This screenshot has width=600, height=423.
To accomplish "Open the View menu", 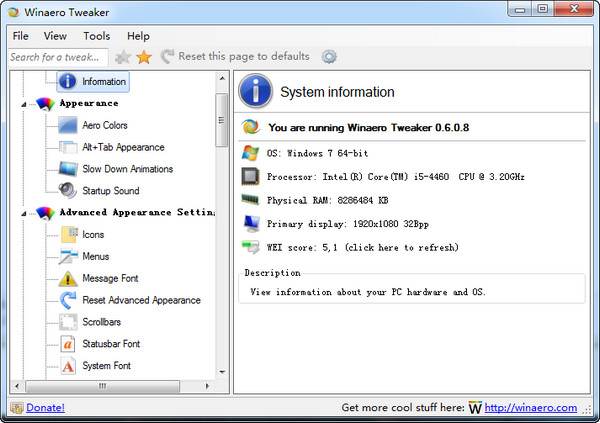I will [x=56, y=36].
